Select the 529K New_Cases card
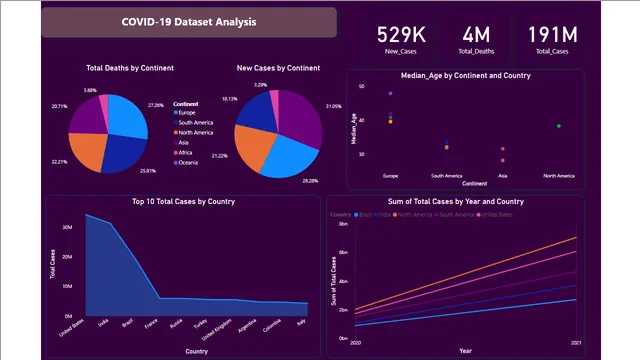 coord(401,39)
